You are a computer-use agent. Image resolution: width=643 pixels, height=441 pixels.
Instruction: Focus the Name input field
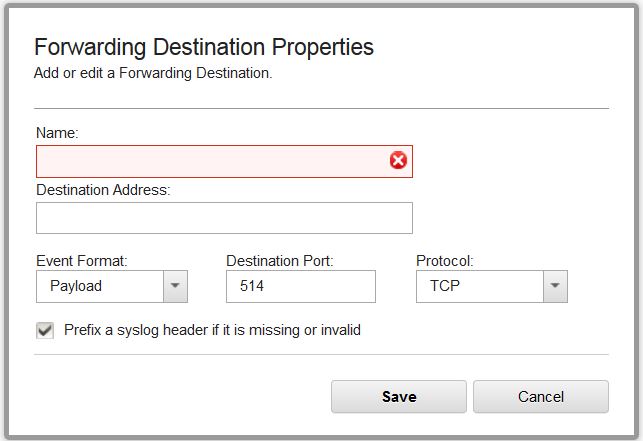click(224, 161)
